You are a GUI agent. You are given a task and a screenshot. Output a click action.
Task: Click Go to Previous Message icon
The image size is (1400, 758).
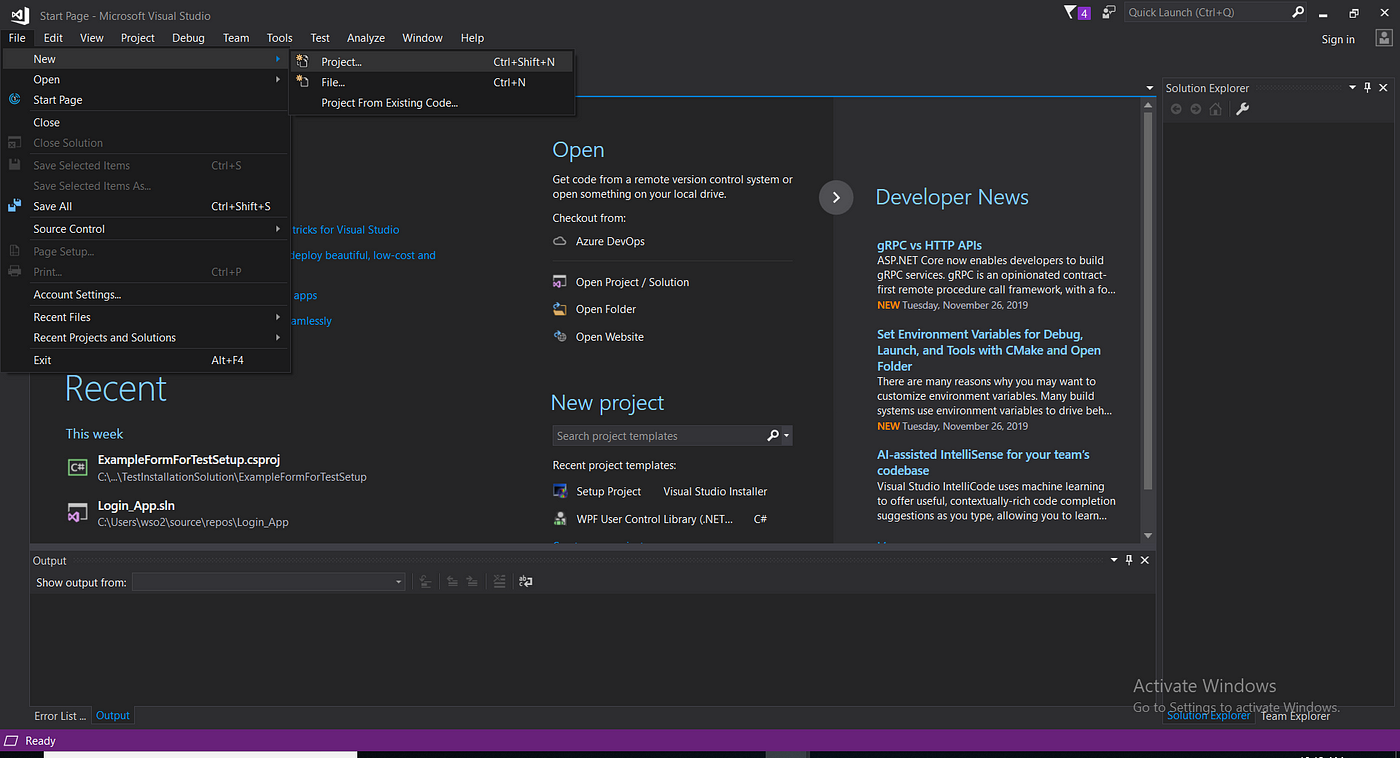(x=452, y=581)
